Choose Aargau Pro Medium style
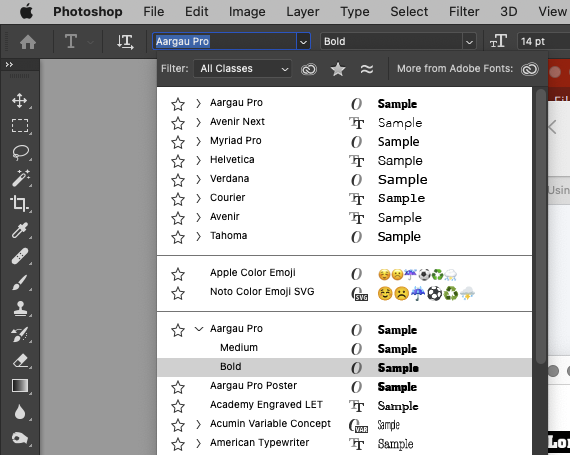This screenshot has height=455, width=570. pos(344,348)
